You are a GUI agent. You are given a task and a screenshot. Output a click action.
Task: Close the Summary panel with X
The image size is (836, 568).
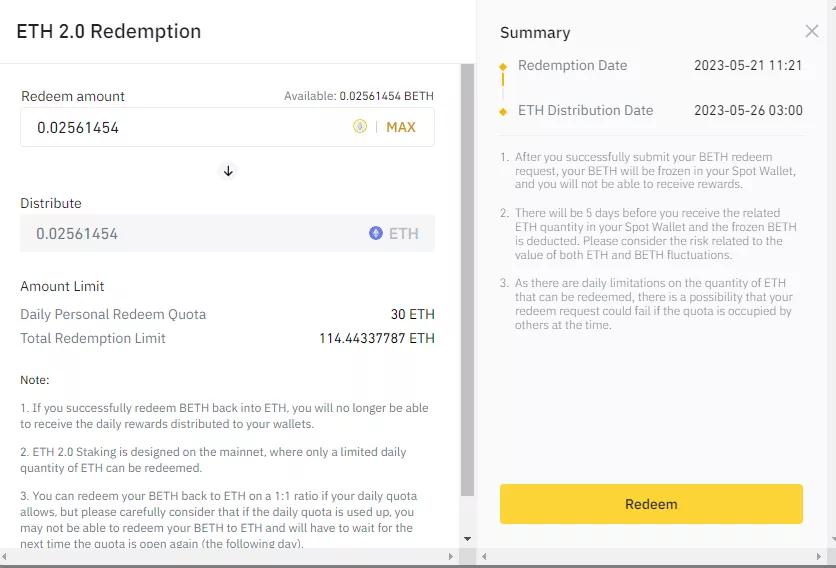pyautogui.click(x=812, y=32)
